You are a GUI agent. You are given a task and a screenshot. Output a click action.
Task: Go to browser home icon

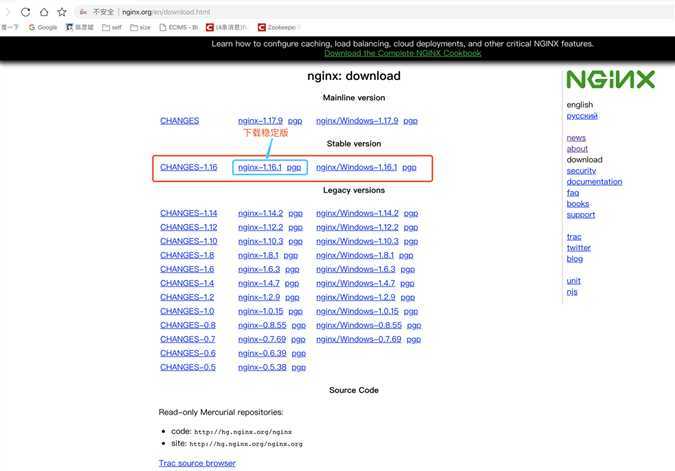(44, 12)
